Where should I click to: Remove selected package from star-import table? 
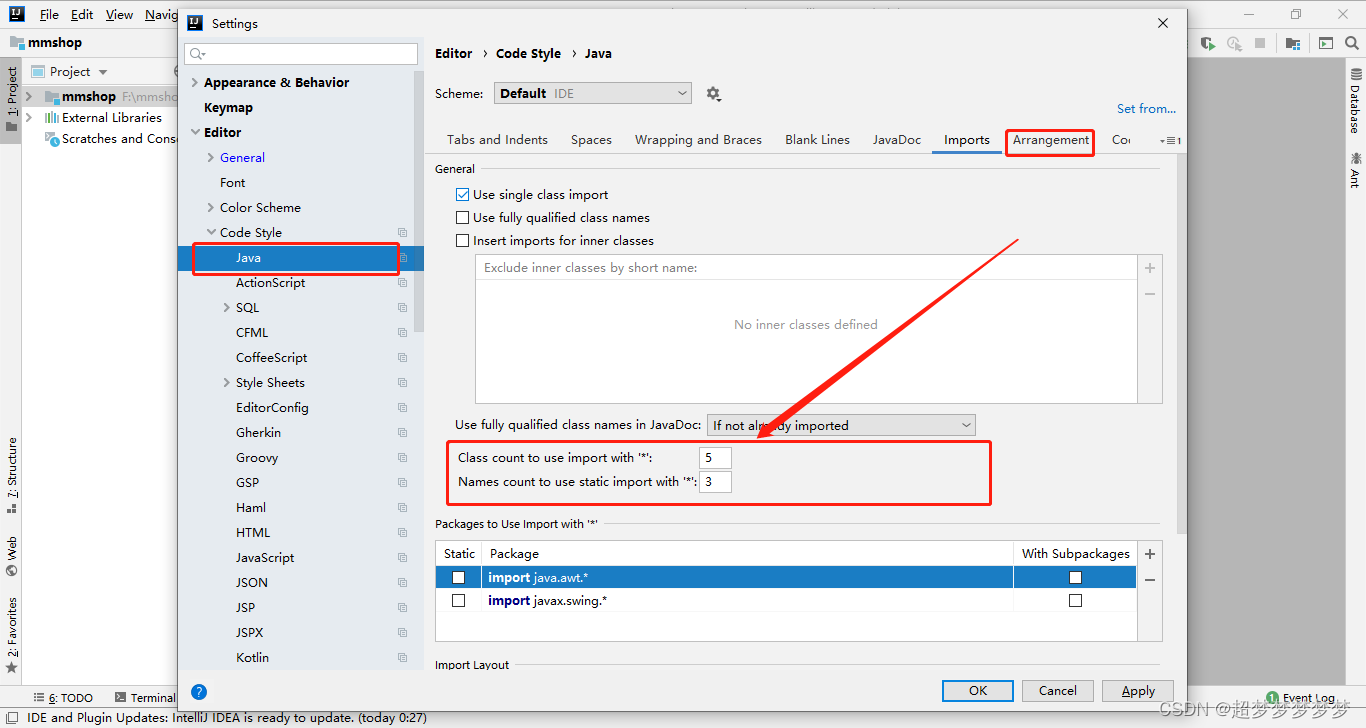1150,580
